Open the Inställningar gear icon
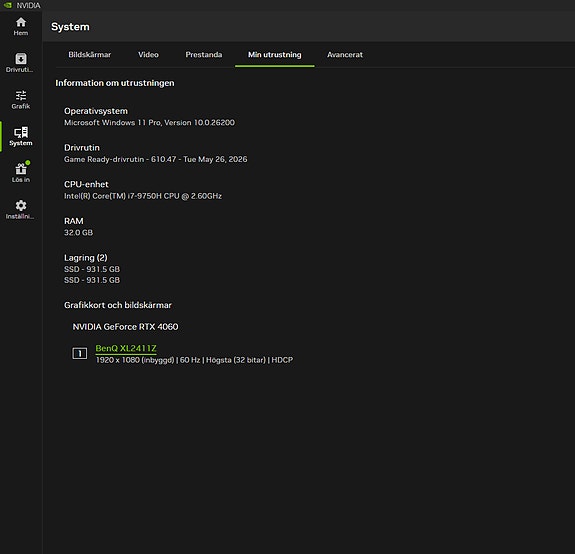This screenshot has height=554, width=575. point(21,205)
